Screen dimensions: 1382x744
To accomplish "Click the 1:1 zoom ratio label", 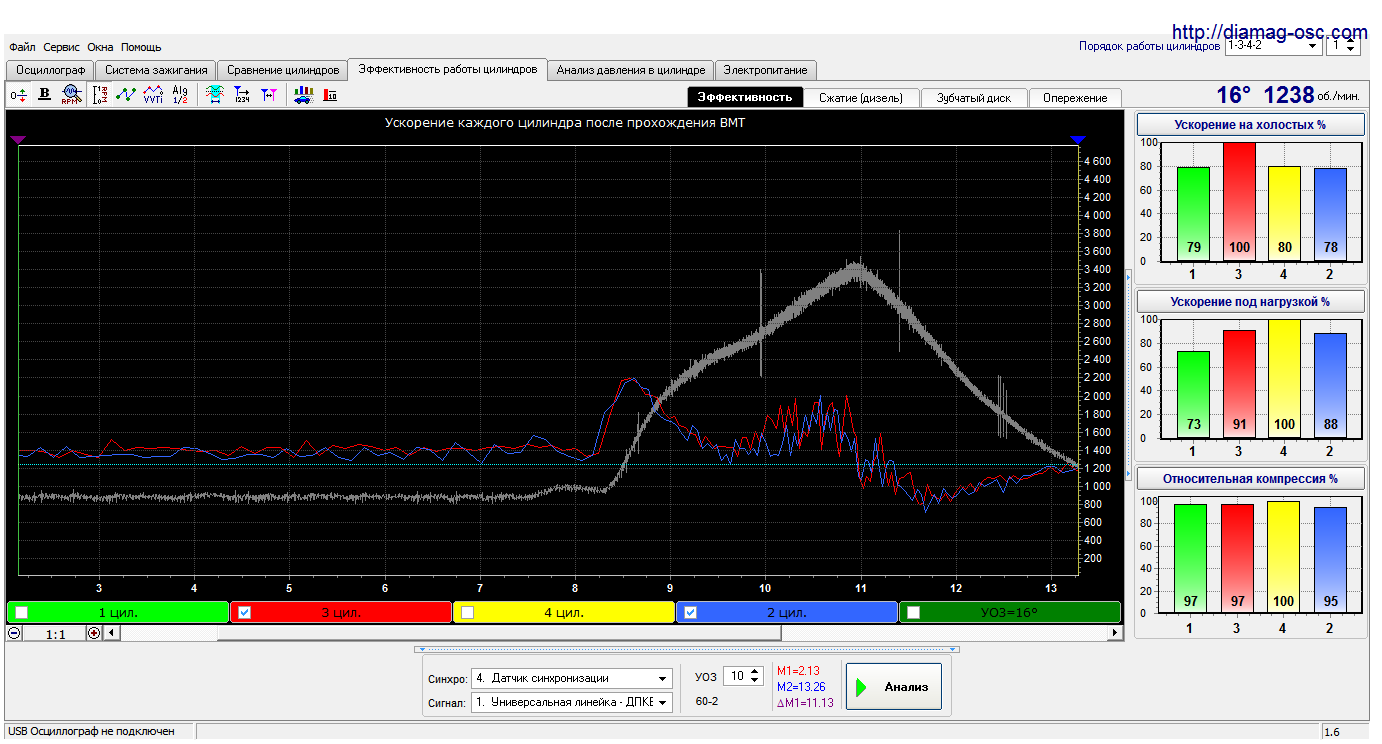I will click(x=55, y=633).
